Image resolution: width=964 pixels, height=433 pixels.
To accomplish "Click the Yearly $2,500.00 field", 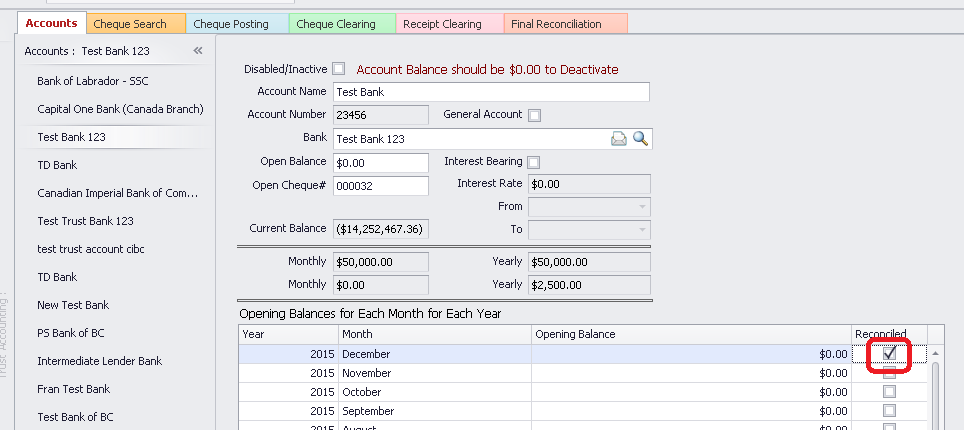I will (x=590, y=285).
